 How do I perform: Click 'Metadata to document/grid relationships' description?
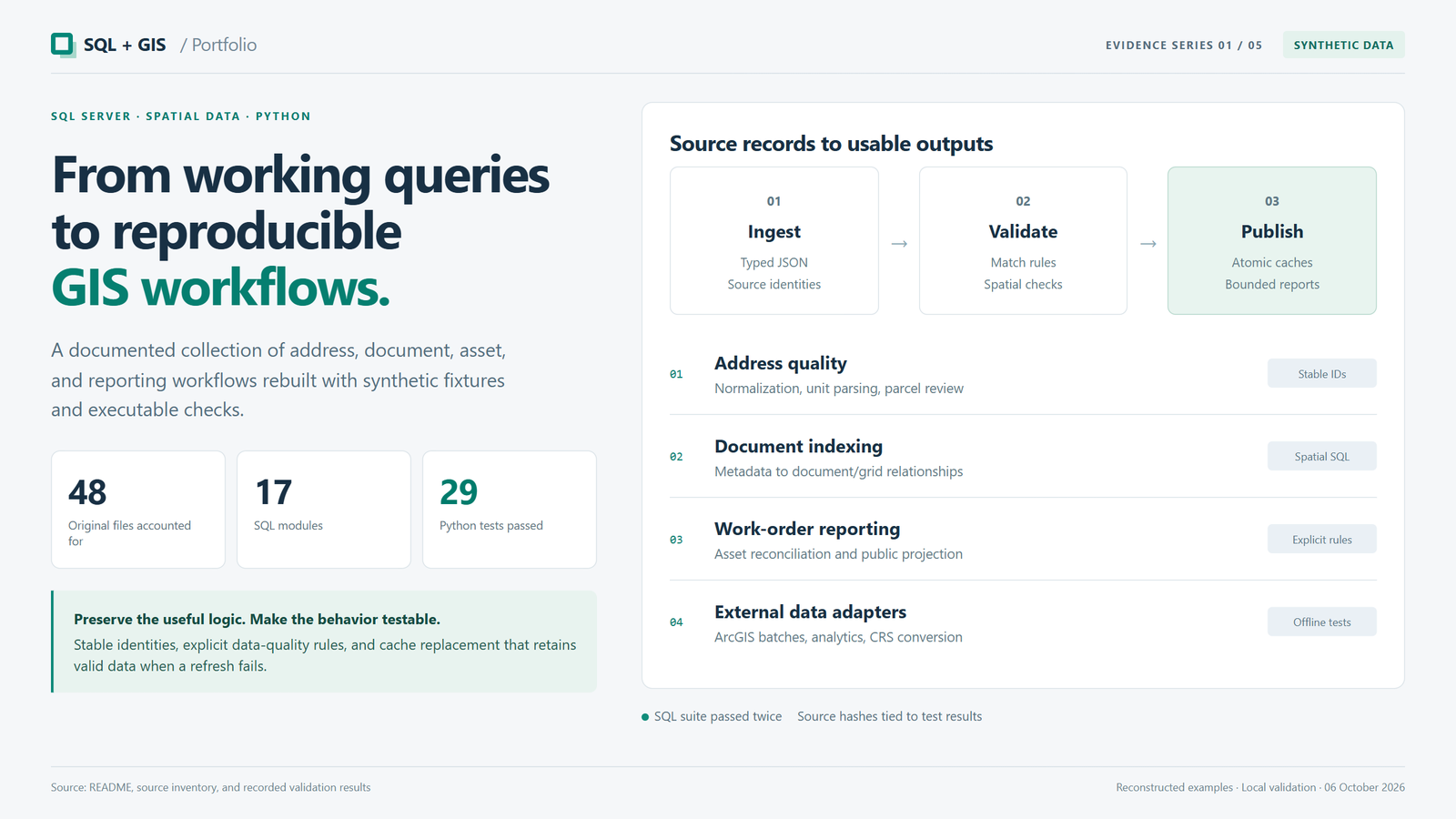click(839, 471)
